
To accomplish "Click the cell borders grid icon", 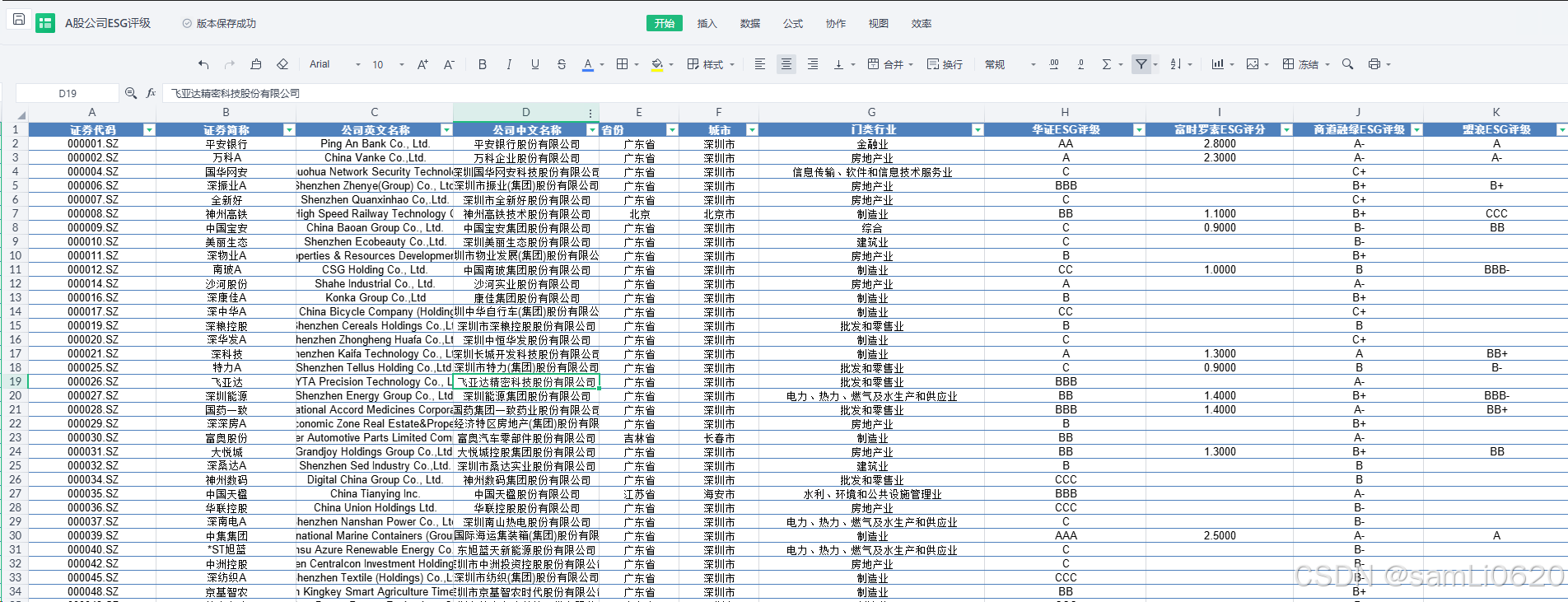I will tap(623, 64).
